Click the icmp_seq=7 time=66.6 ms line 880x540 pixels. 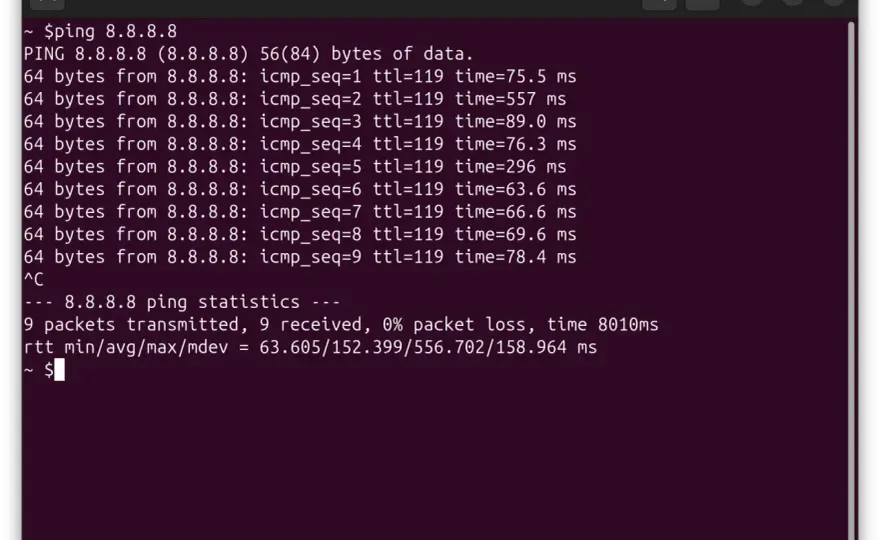point(300,212)
